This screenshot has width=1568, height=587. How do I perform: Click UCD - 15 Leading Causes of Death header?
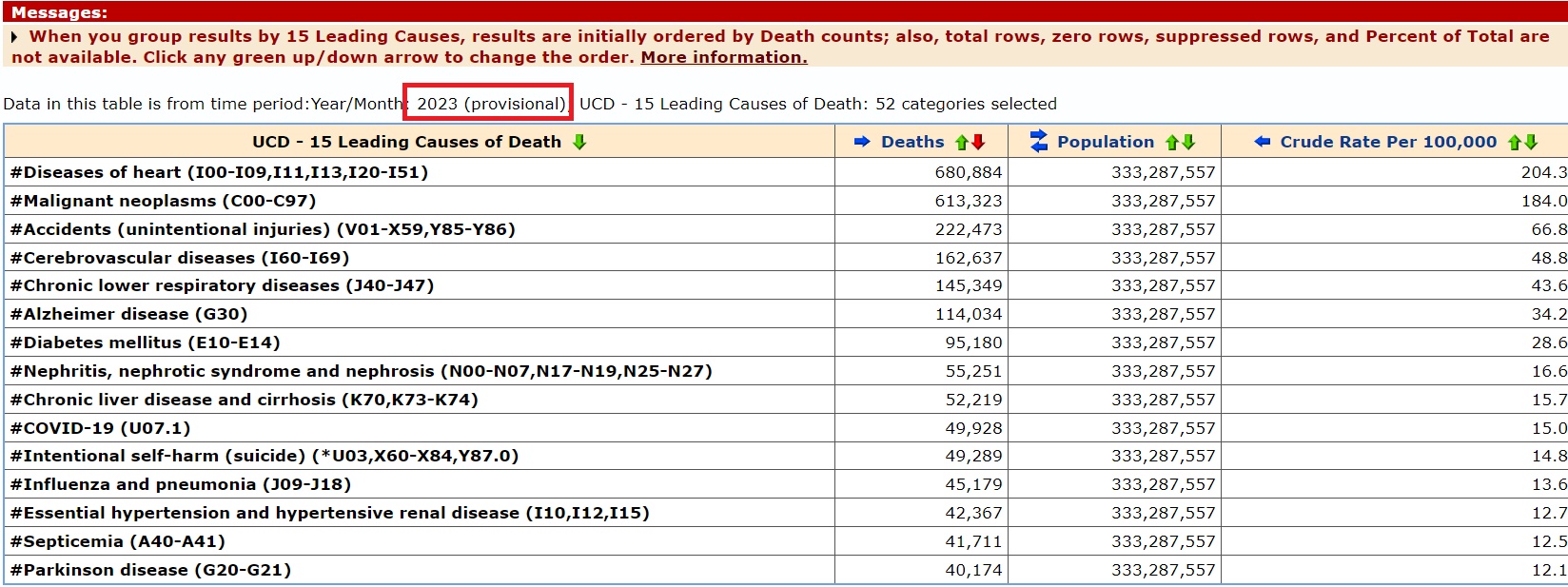pyautogui.click(x=406, y=142)
